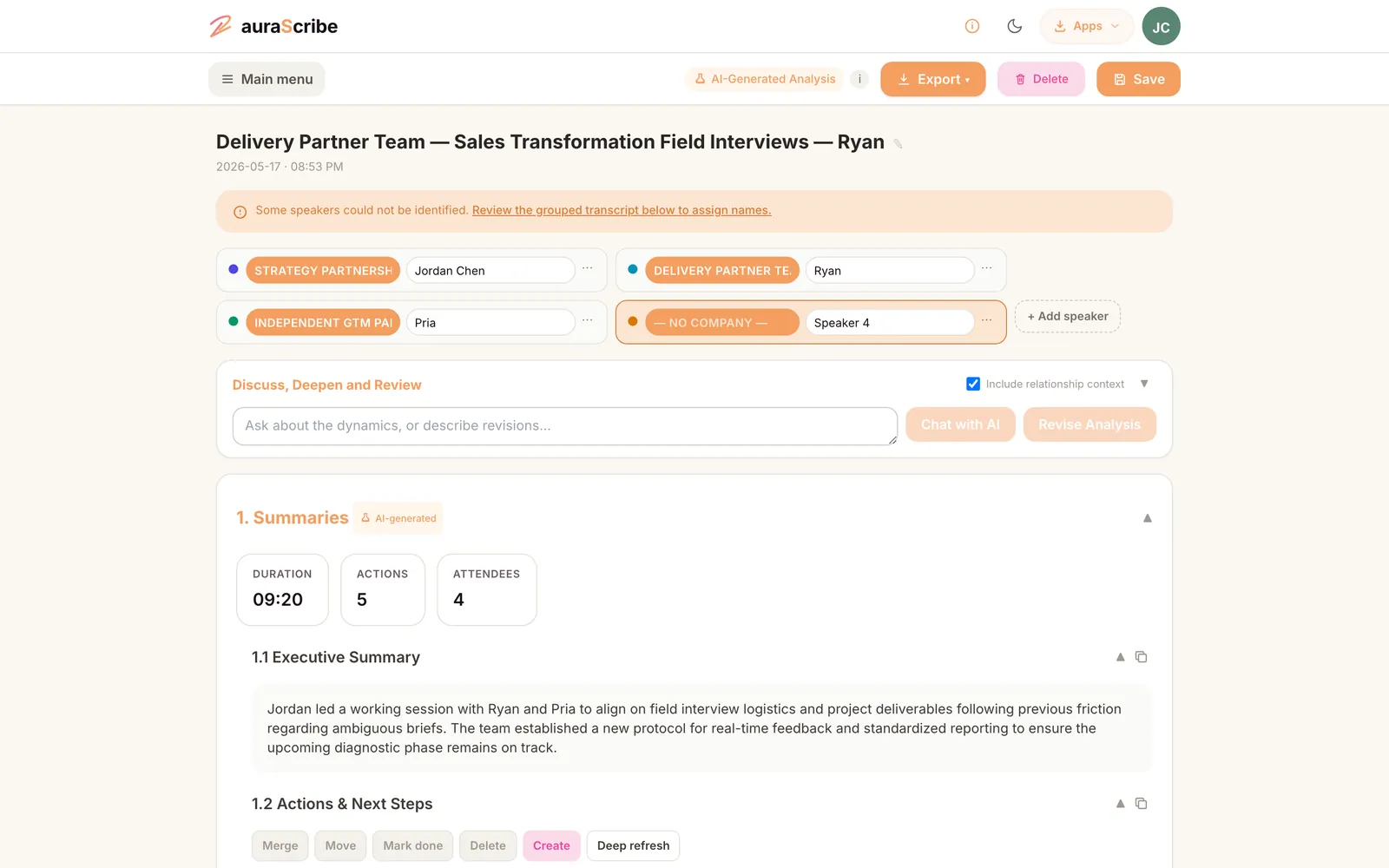Click the warning icon in the speakers notice

[x=240, y=212]
